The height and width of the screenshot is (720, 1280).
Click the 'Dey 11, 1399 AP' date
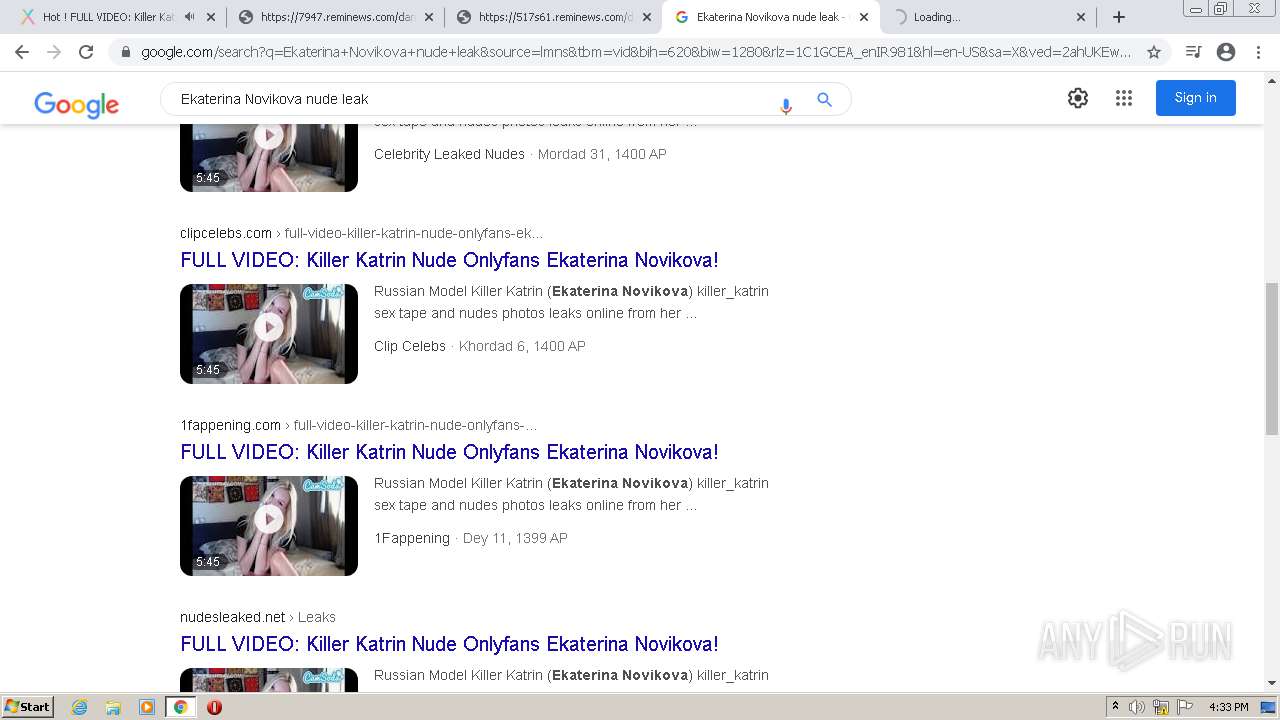click(515, 538)
